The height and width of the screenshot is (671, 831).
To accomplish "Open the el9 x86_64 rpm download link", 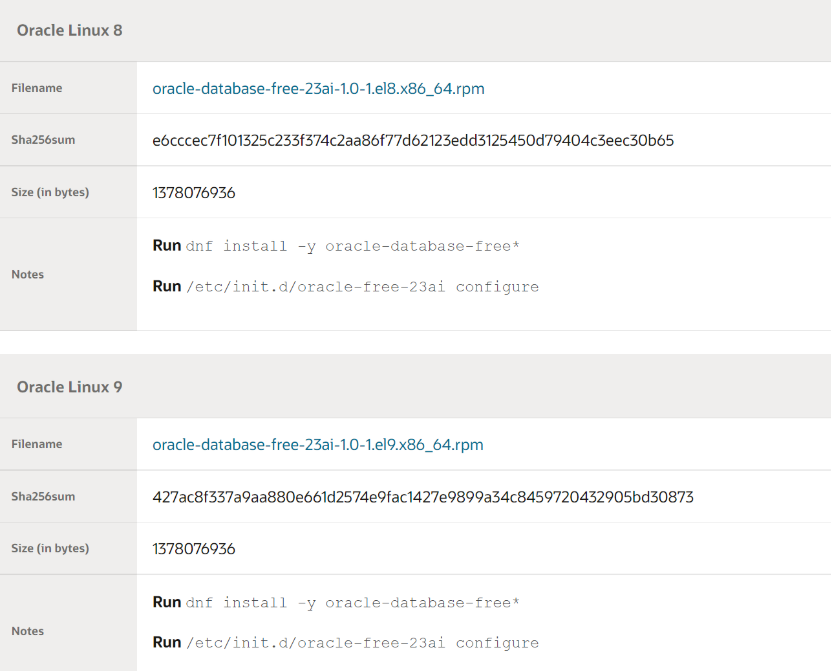I will (317, 445).
